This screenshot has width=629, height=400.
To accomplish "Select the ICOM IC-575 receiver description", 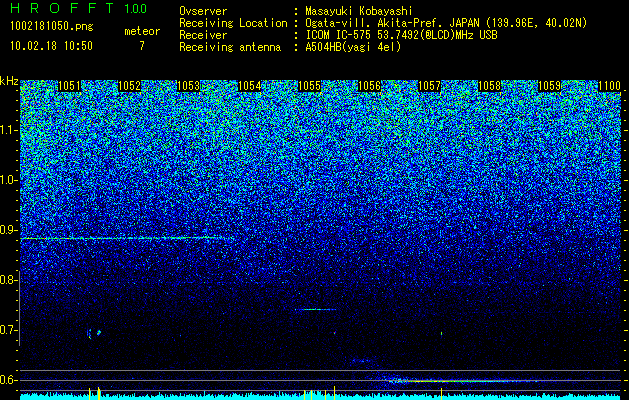I will (401, 35).
